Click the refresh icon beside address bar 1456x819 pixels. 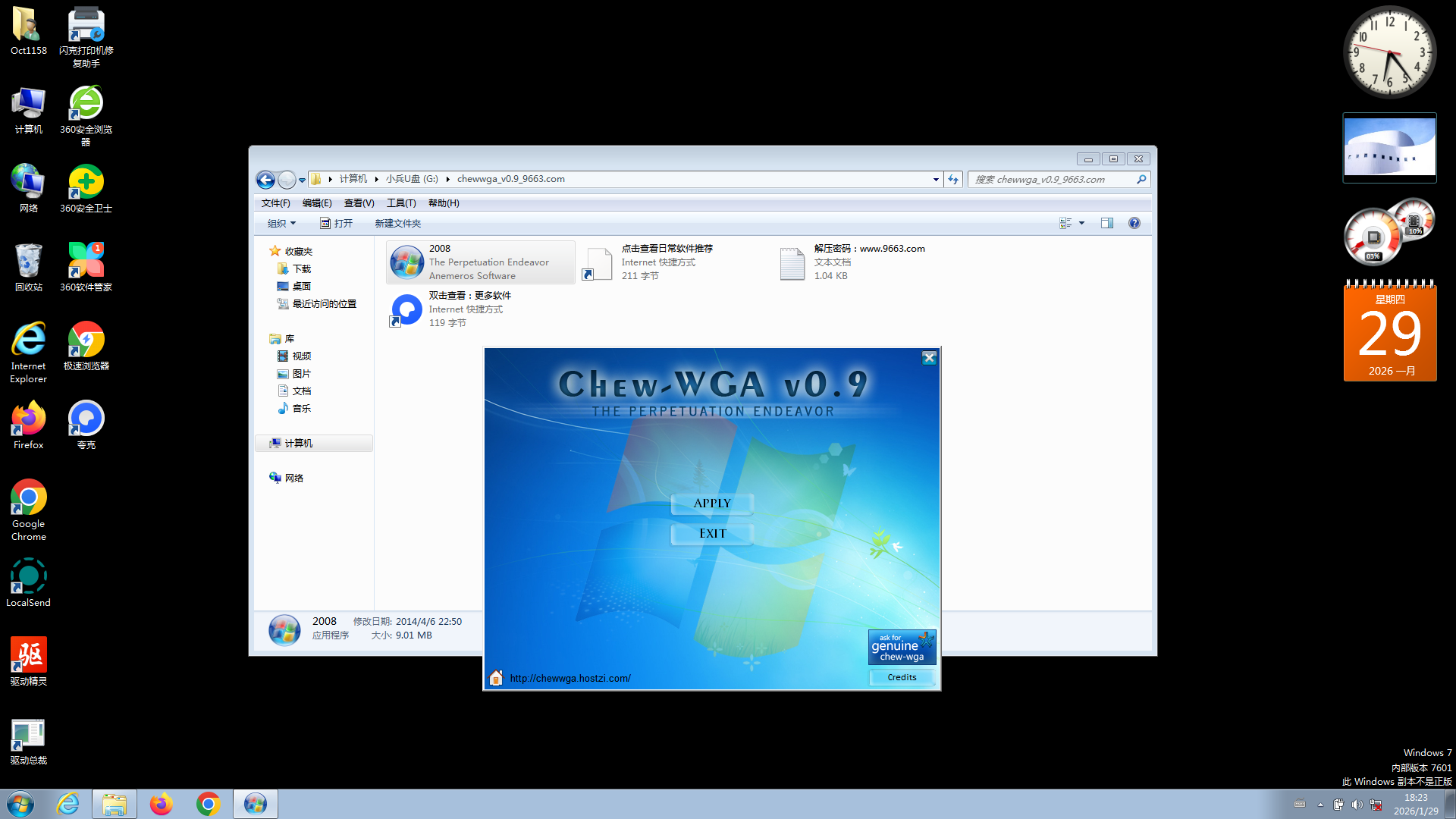[x=953, y=180]
